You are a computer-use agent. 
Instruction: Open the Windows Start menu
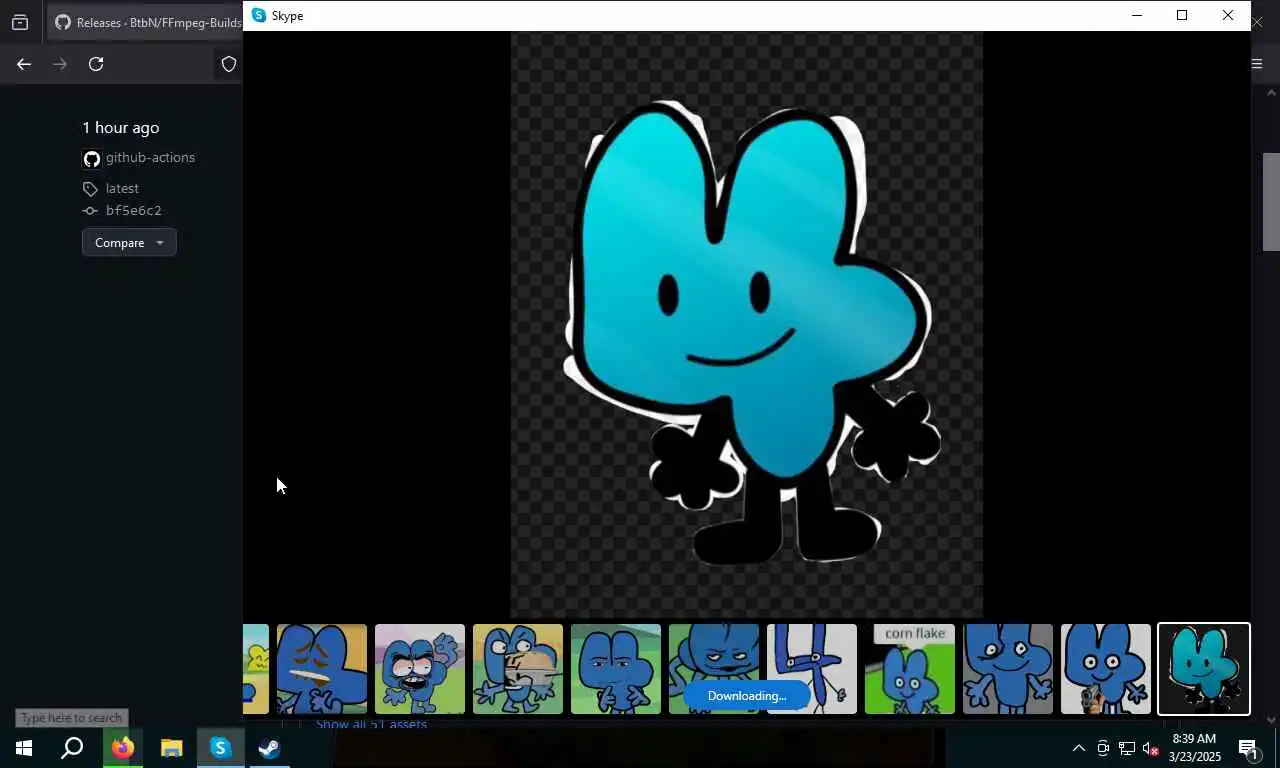[x=24, y=748]
